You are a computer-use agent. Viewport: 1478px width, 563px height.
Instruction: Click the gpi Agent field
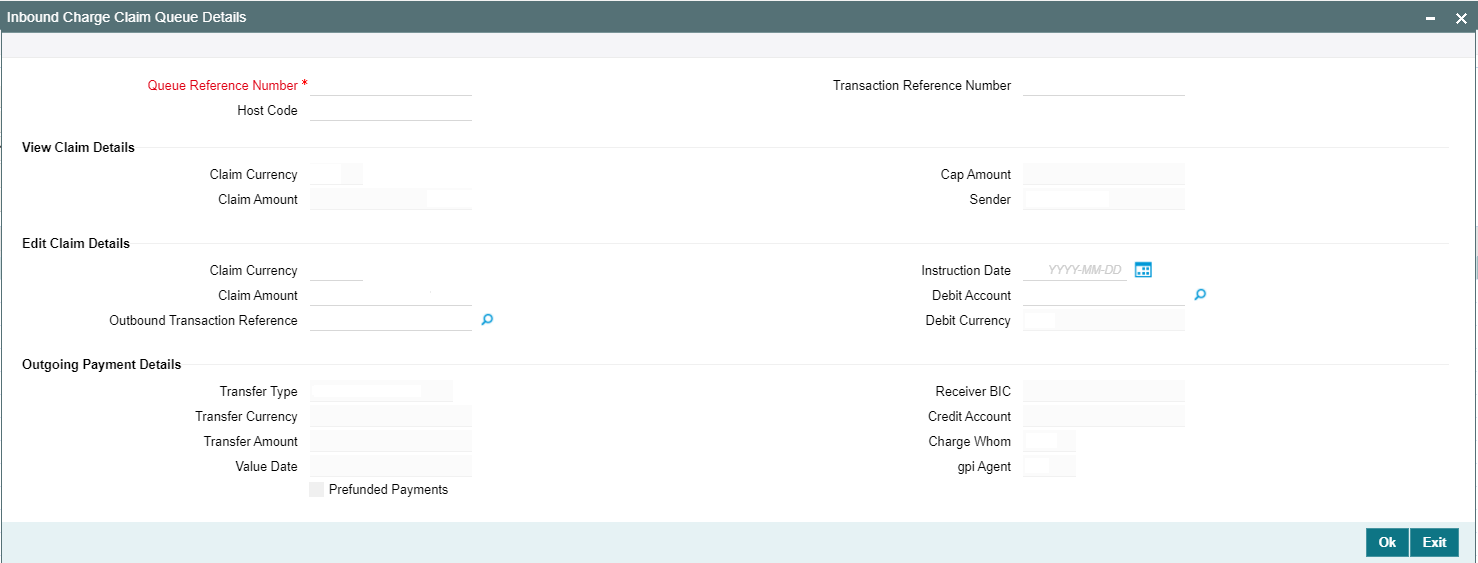(1049, 466)
